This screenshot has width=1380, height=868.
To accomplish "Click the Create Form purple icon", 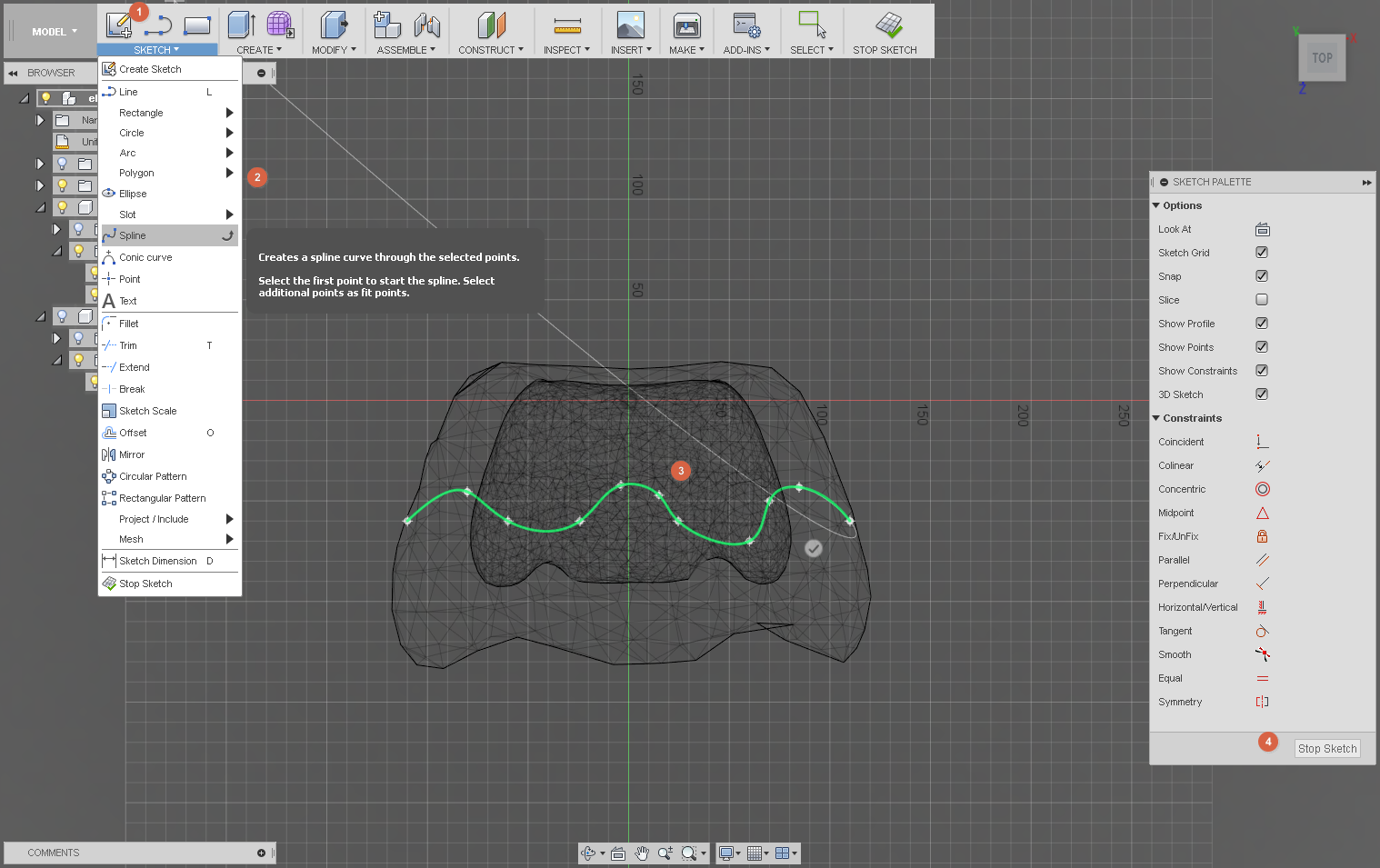I will point(280,25).
